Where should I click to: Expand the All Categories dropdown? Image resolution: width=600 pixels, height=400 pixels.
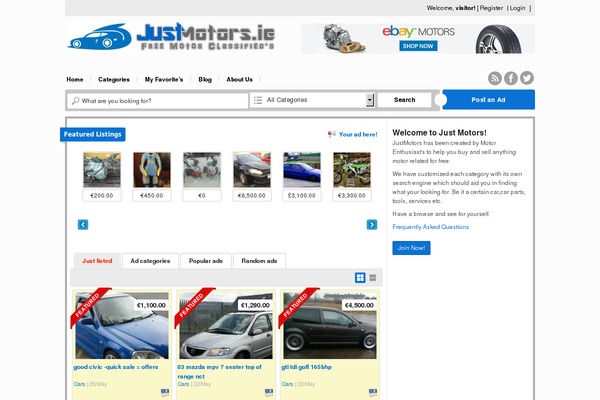pos(370,100)
